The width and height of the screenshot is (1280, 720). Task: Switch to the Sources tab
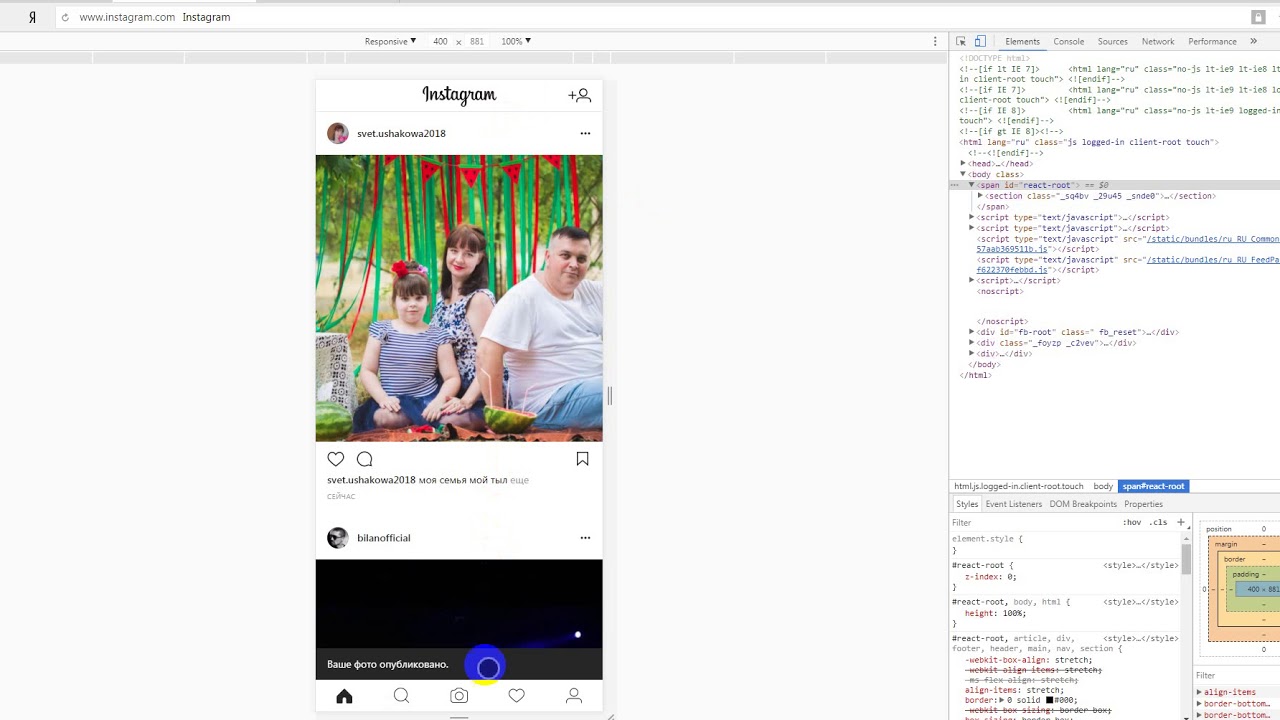(1112, 41)
